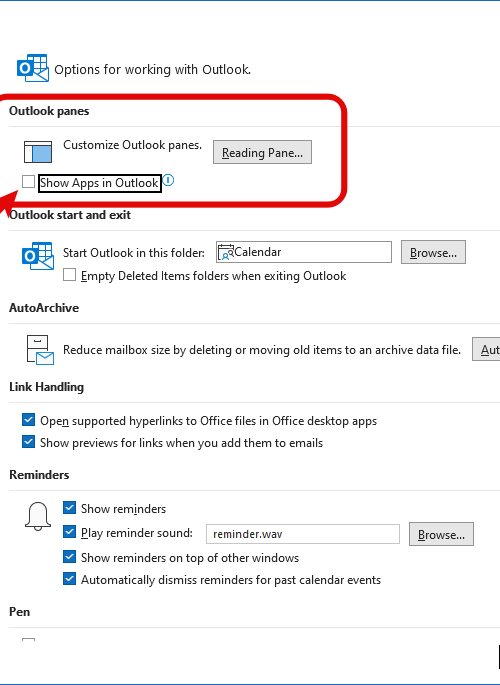This screenshot has width=500, height=685.
Task: Browse for a reminder sound file
Action: click(x=441, y=534)
